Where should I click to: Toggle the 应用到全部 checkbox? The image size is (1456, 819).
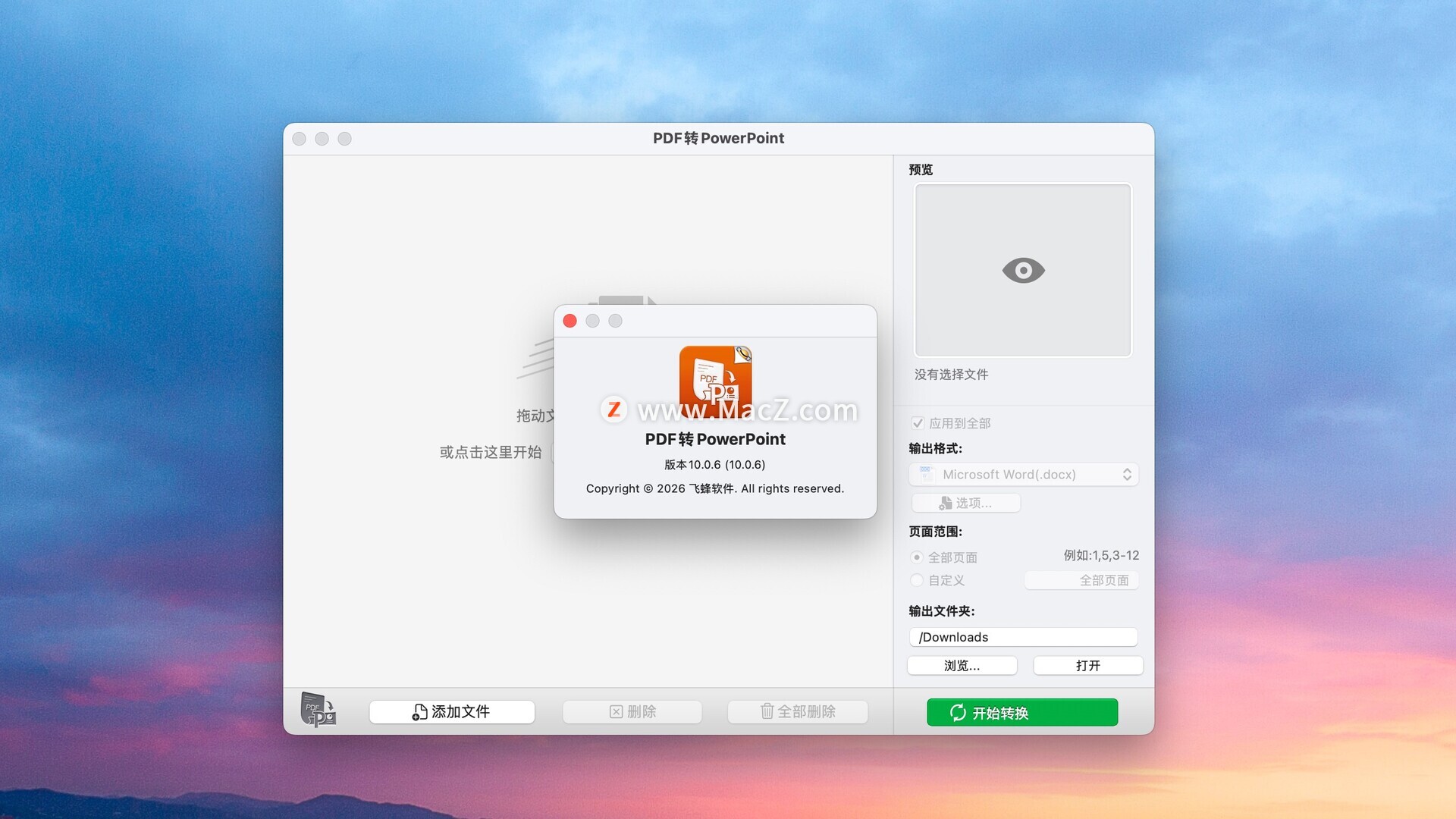click(918, 423)
